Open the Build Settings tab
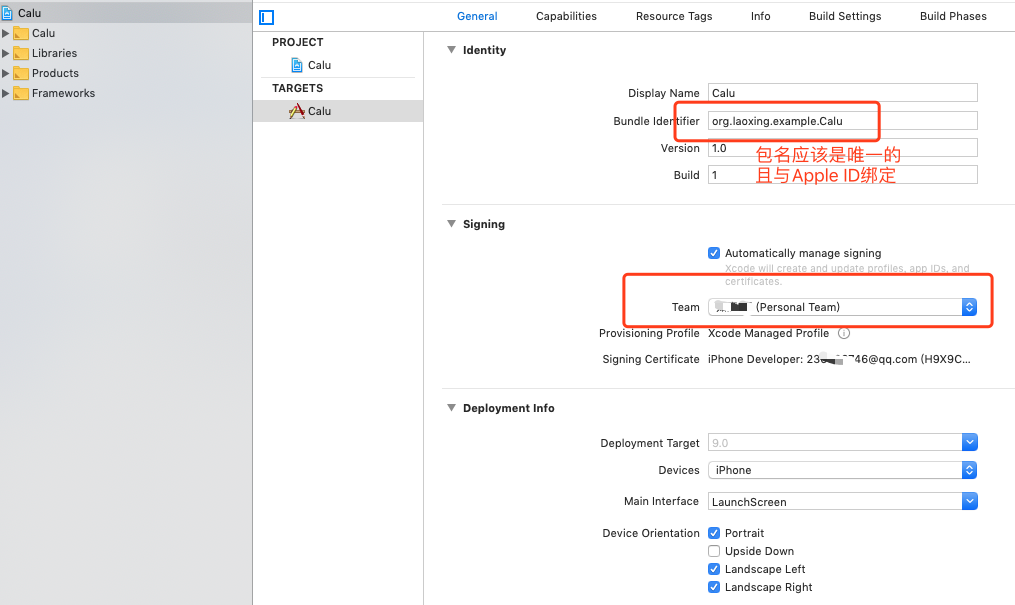This screenshot has width=1015, height=605. point(845,16)
